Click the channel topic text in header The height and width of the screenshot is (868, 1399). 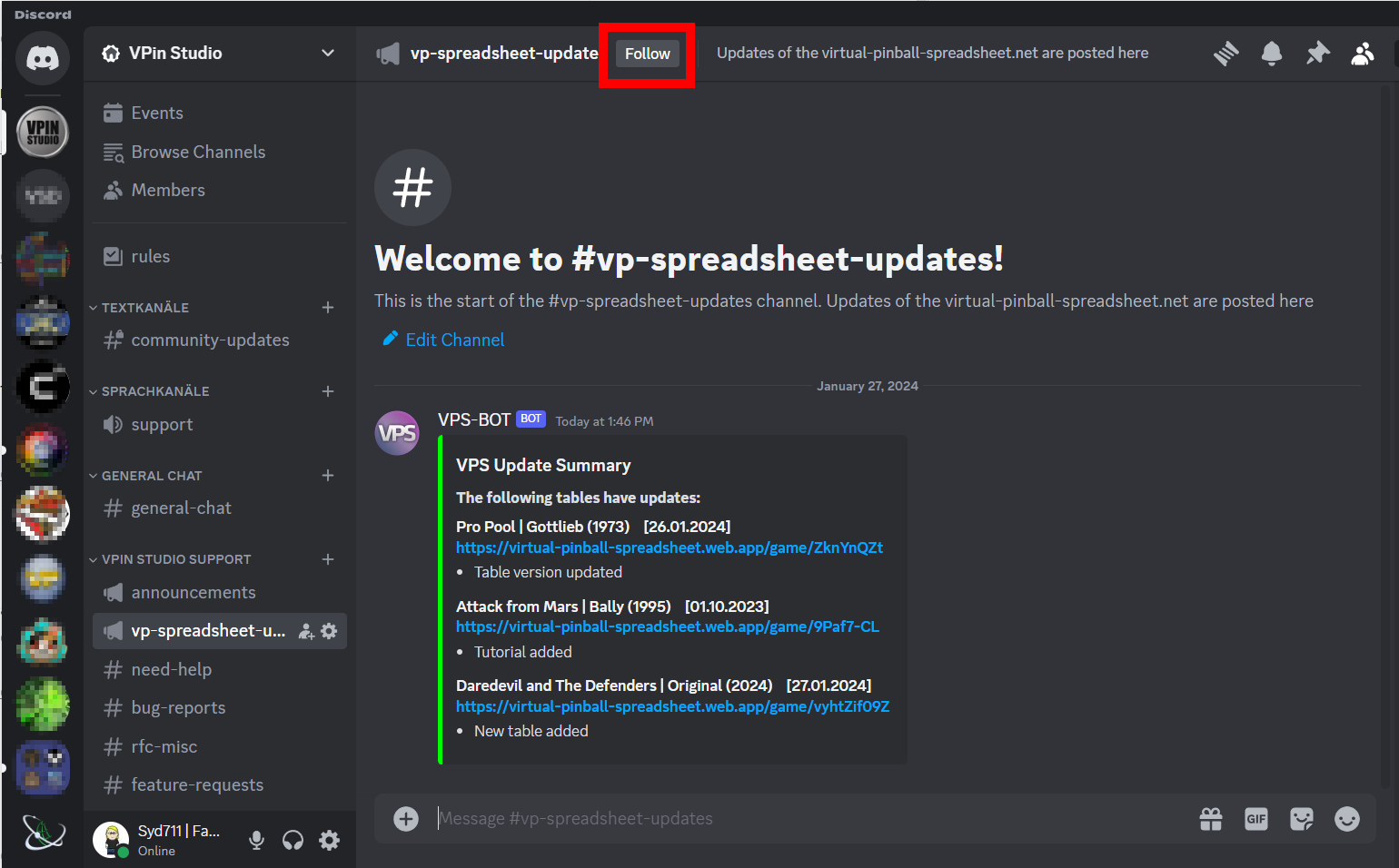coord(932,53)
